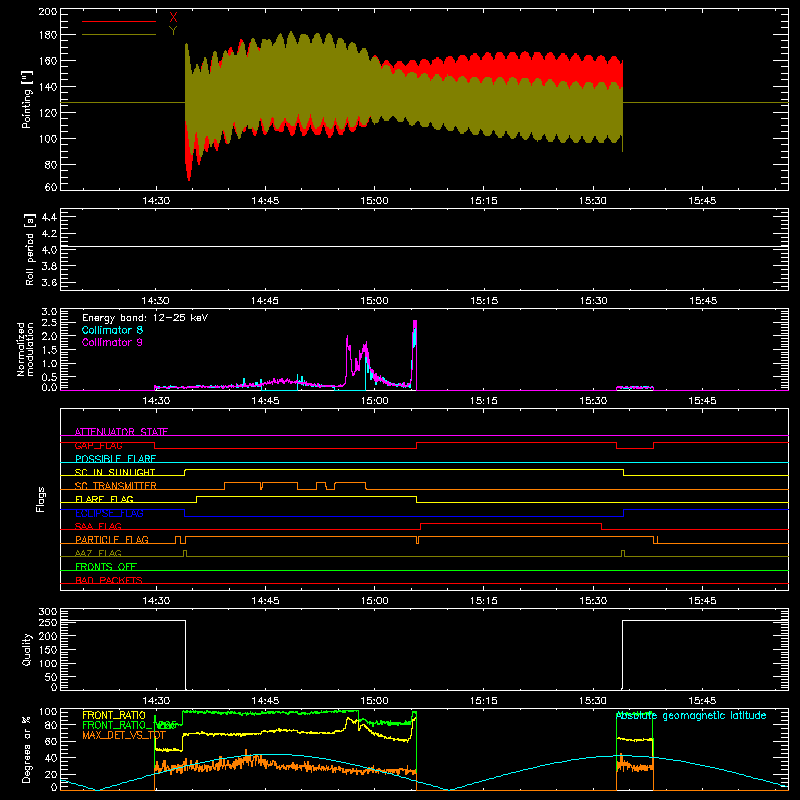Screen dimensions: 800x800
Task: Click the GAP_FLAG label
Action: click(x=98, y=445)
